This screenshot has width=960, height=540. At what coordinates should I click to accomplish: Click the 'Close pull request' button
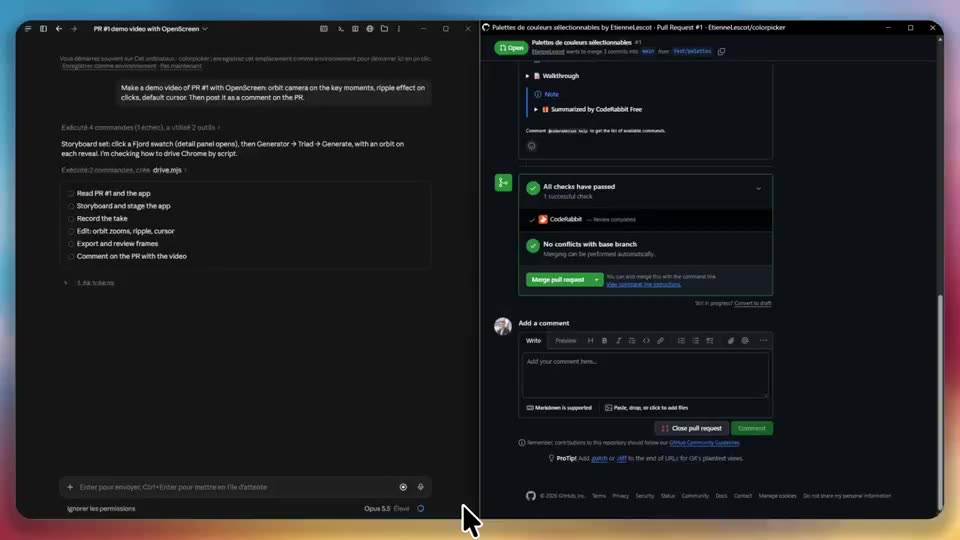(691, 429)
